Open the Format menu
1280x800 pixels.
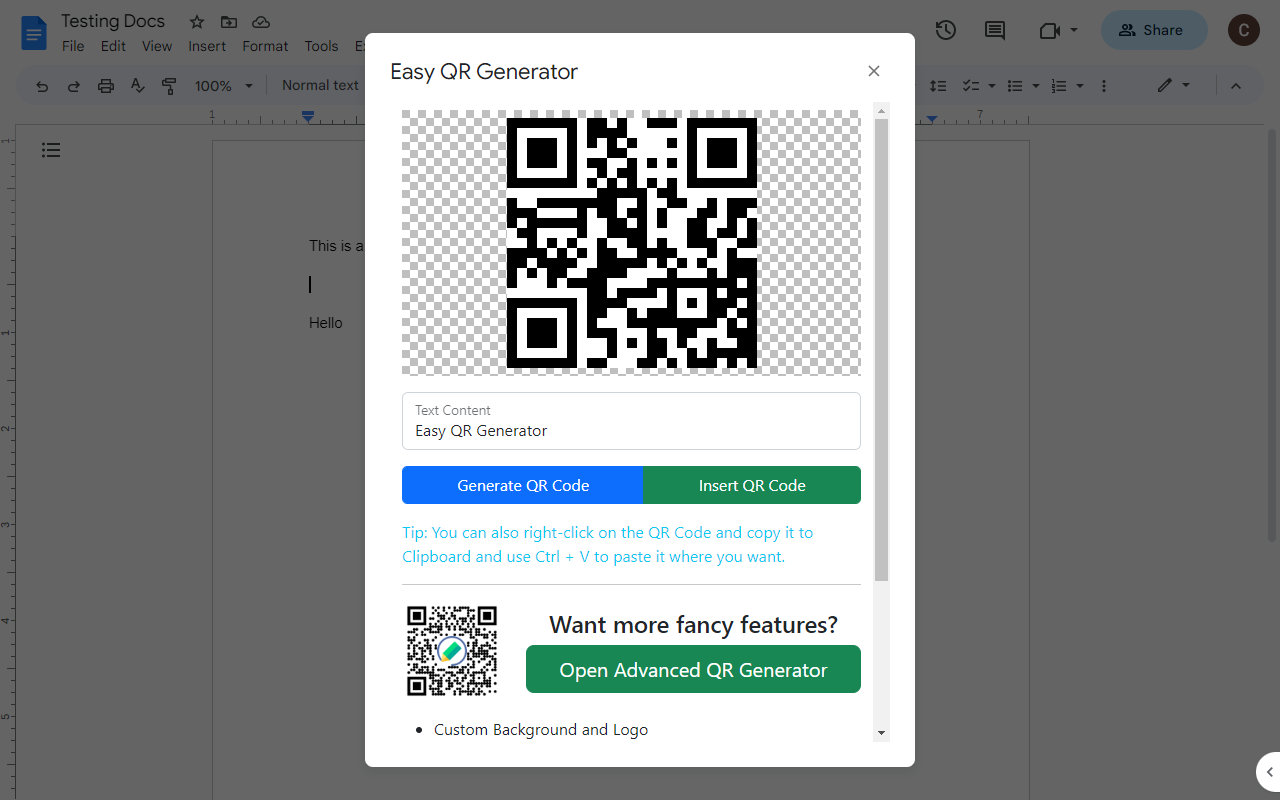click(x=265, y=46)
